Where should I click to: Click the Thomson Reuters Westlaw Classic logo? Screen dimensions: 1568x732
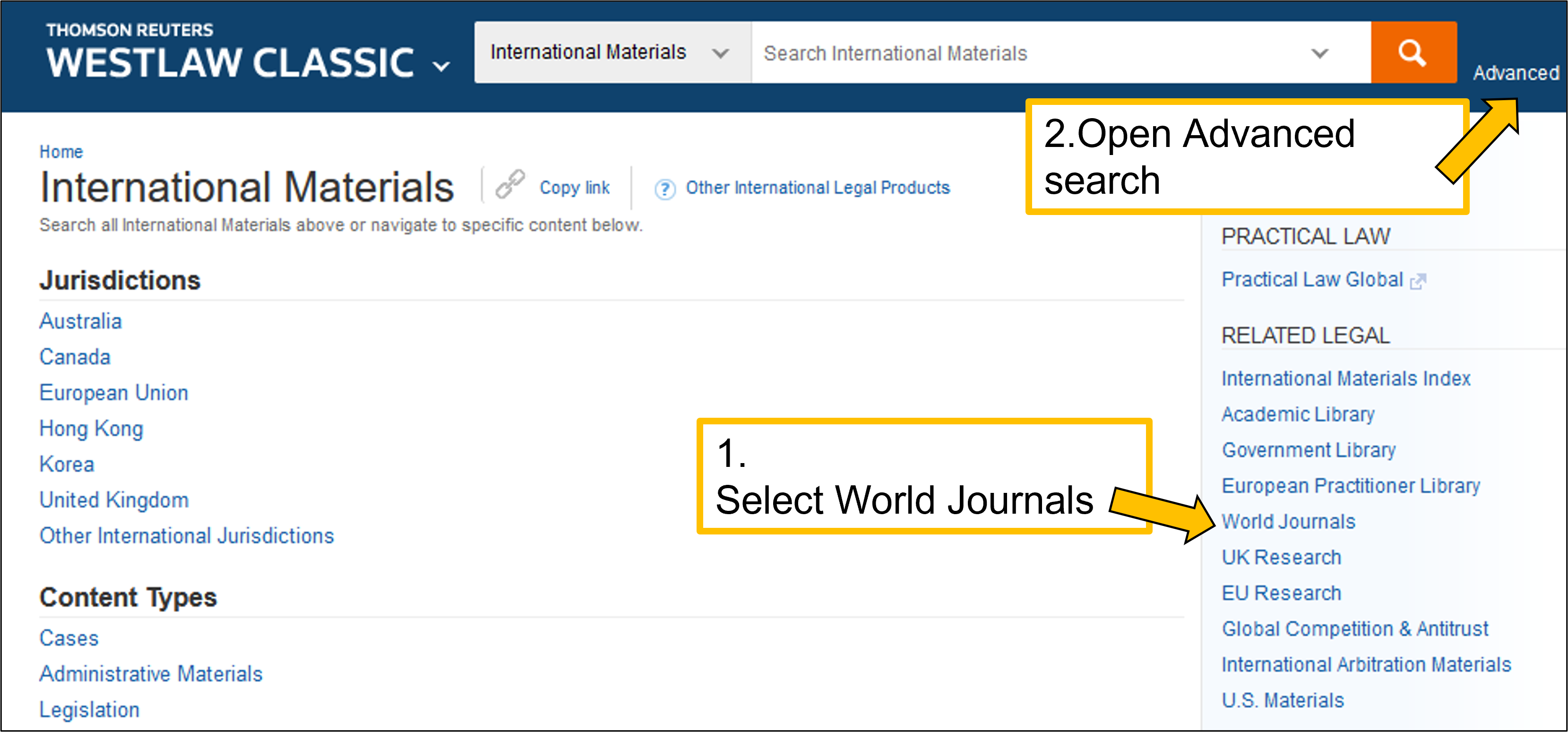(x=230, y=52)
